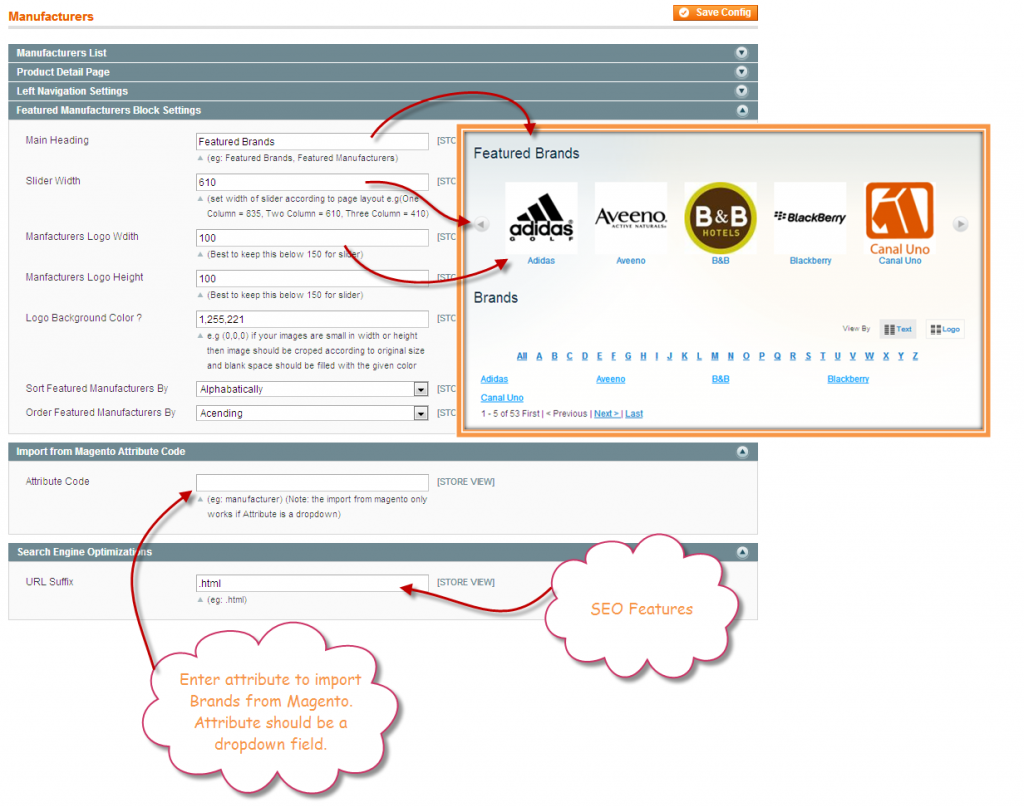Expand Left Navigation Settings section

coord(741,91)
